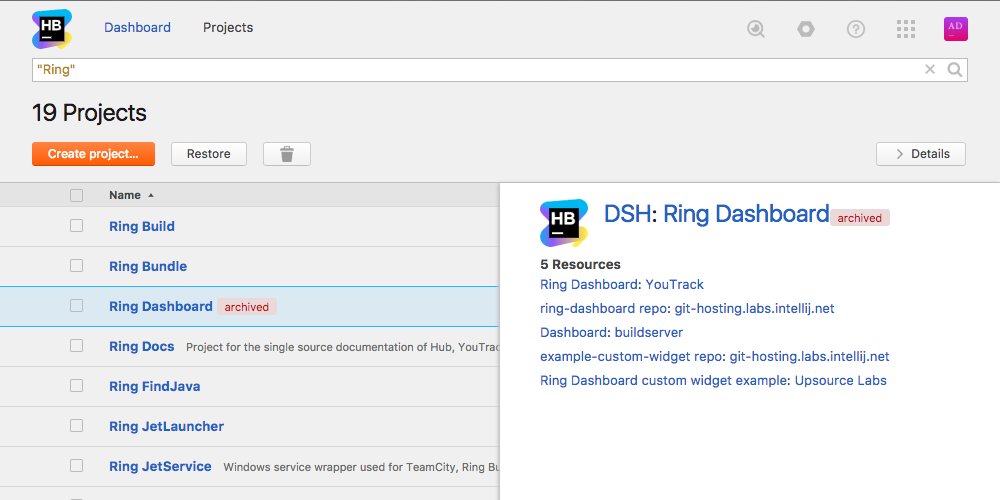The height and width of the screenshot is (500, 1000).
Task: Click the Hub logo in header
Action: pos(52,29)
